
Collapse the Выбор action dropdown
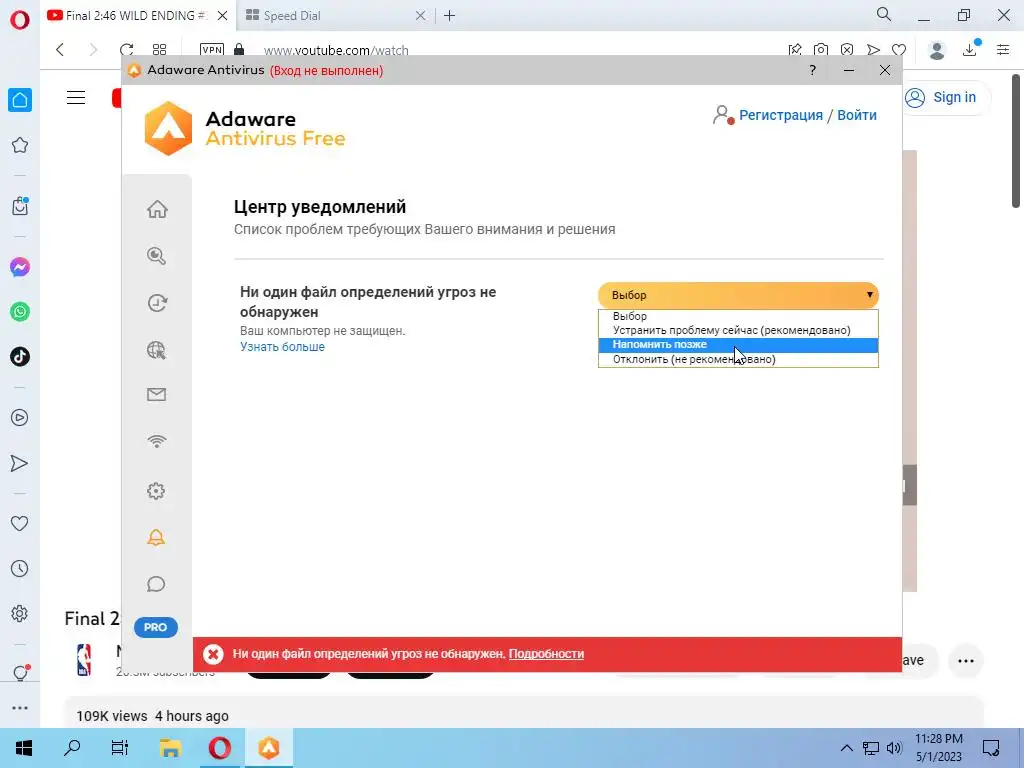(738, 295)
